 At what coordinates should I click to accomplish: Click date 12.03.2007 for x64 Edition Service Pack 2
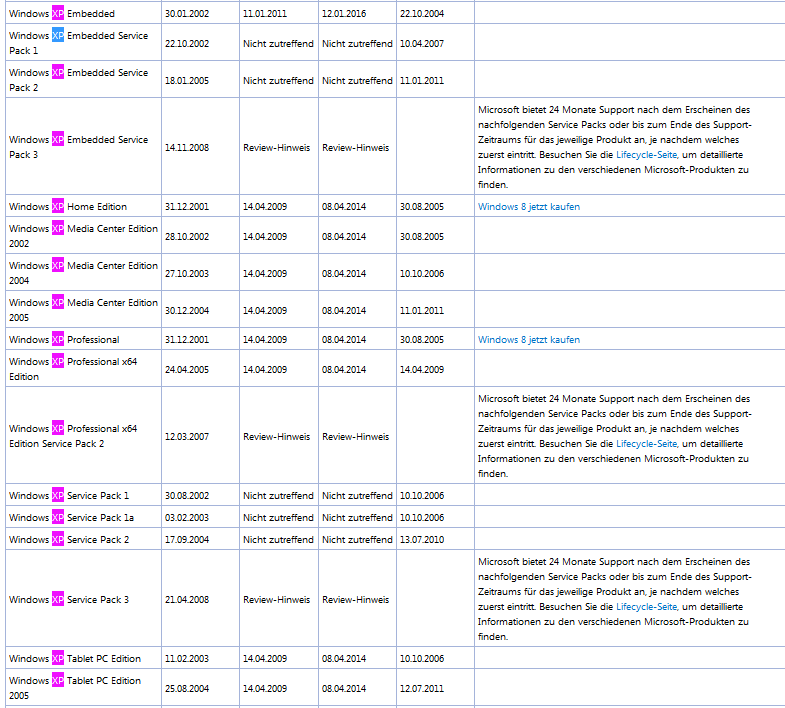187,437
